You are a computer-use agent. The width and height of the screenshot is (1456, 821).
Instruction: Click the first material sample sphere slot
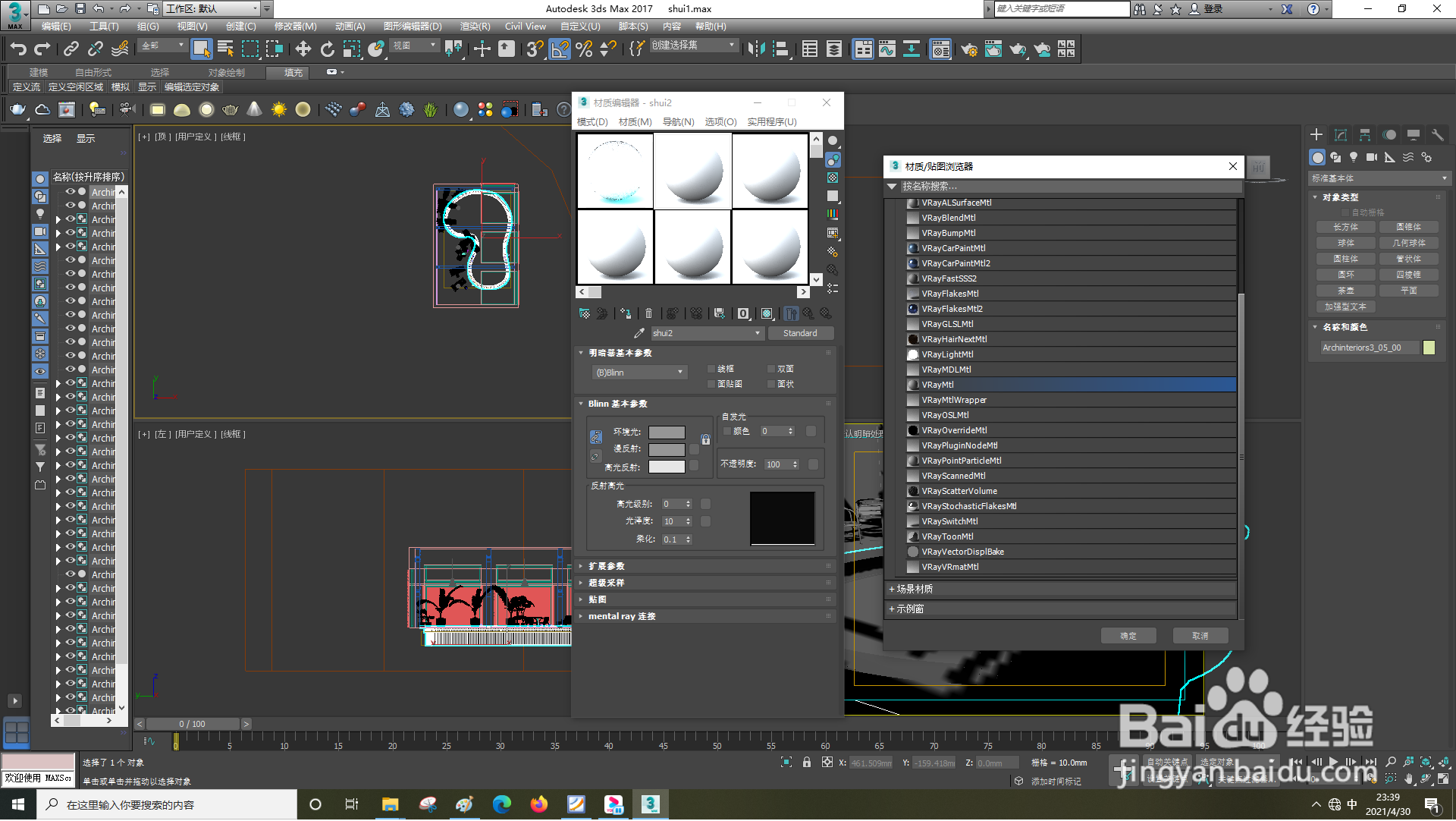[x=615, y=171]
